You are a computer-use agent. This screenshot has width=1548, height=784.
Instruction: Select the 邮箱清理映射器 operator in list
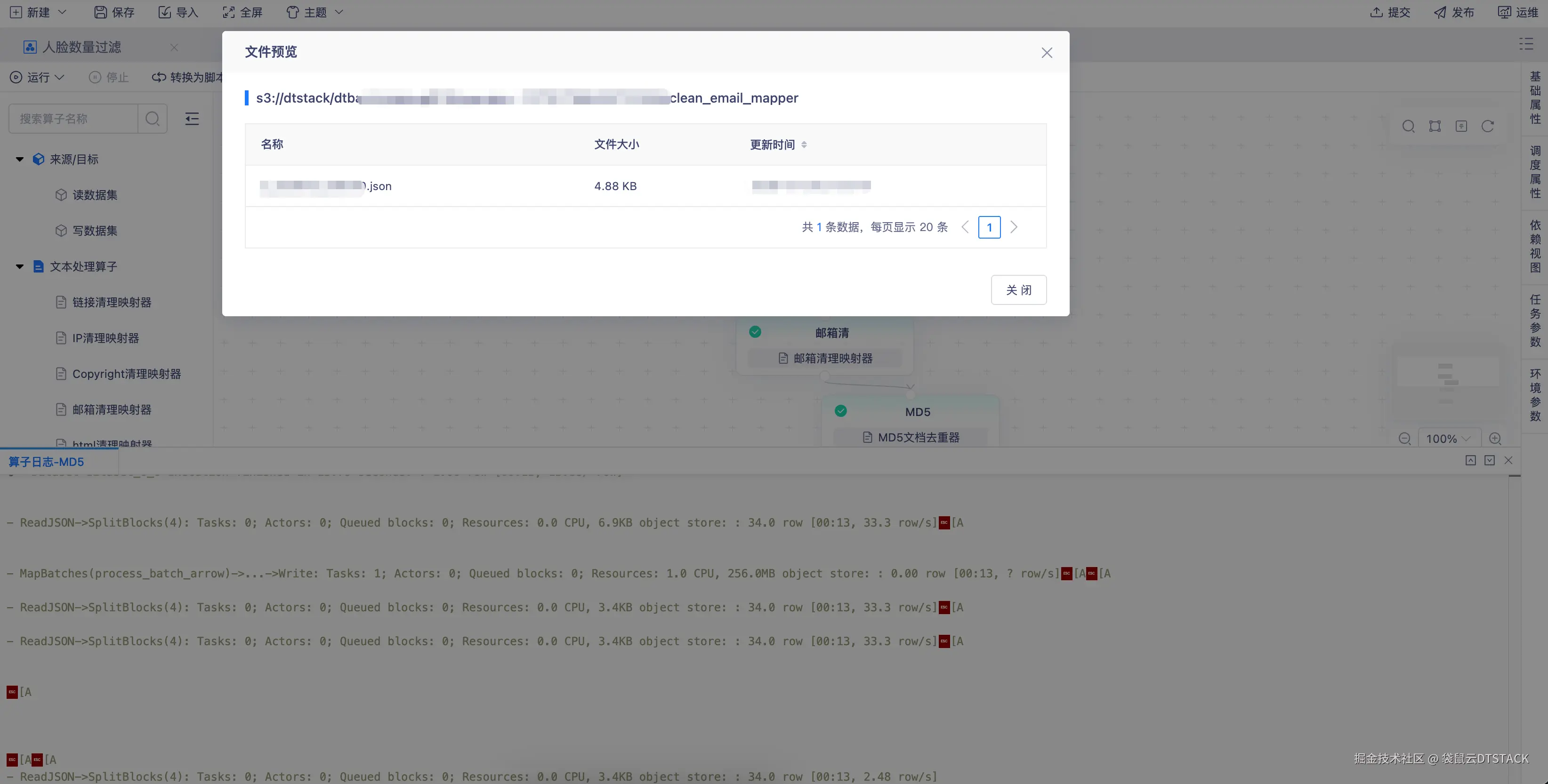[112, 409]
